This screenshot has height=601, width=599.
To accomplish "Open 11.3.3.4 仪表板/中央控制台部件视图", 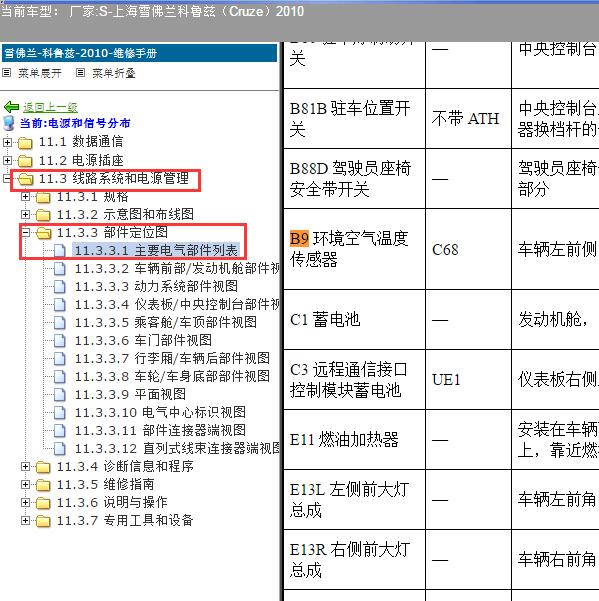I will click(177, 305).
